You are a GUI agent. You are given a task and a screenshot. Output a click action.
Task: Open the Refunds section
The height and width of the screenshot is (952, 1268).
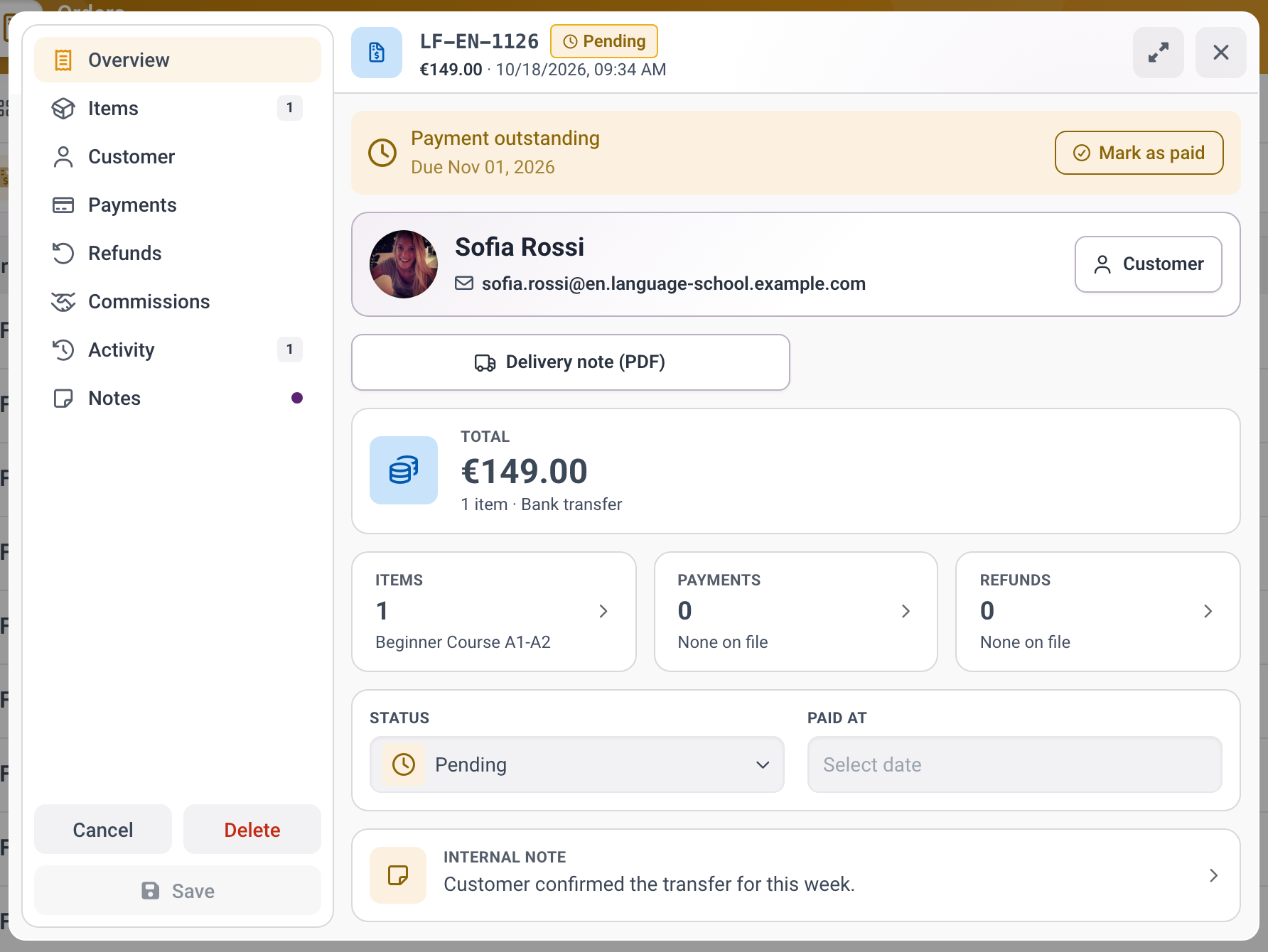click(x=178, y=253)
